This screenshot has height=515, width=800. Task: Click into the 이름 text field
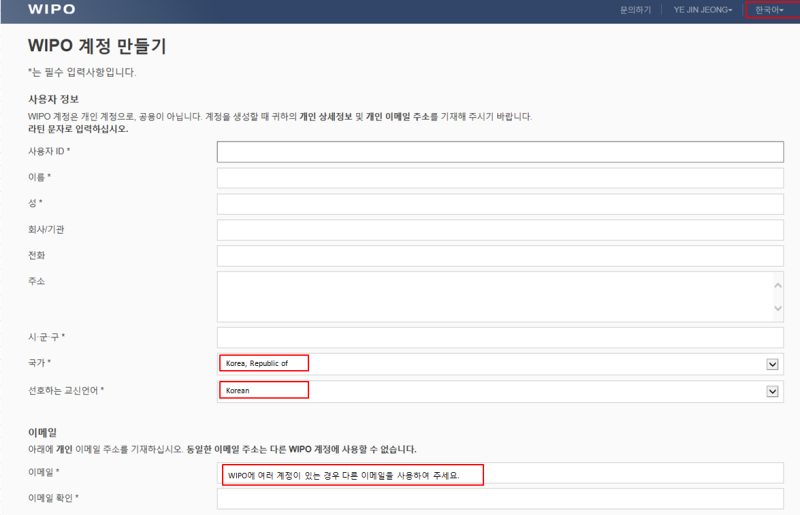click(x=500, y=178)
